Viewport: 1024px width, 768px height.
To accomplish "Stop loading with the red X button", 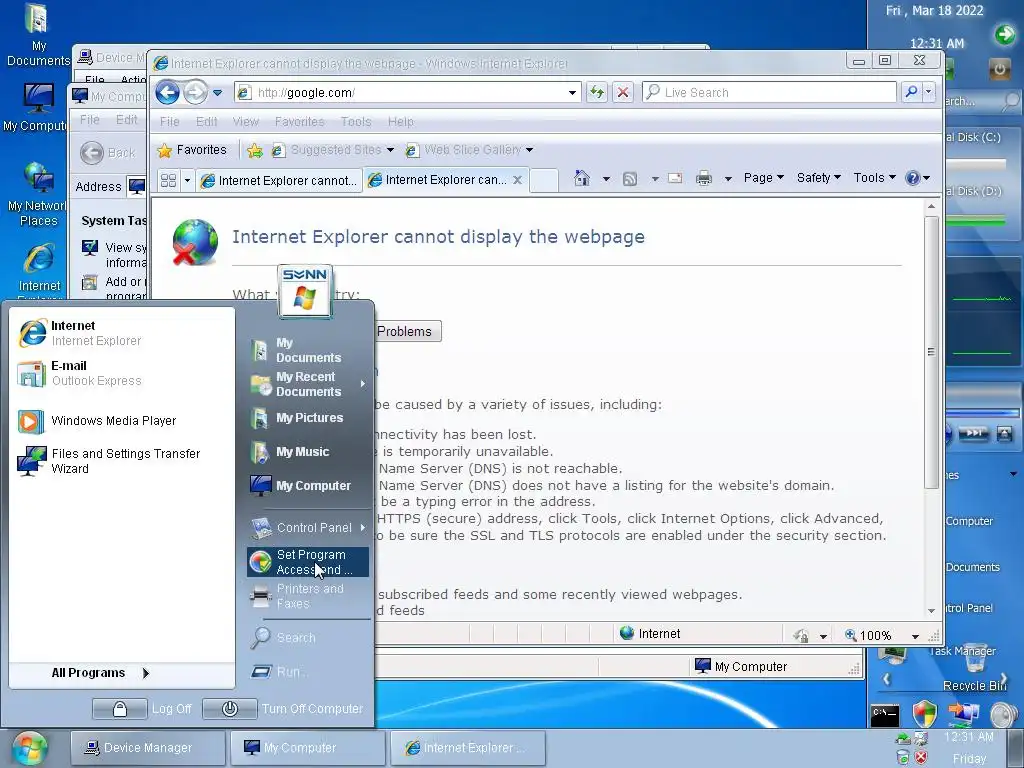I will pos(623,92).
